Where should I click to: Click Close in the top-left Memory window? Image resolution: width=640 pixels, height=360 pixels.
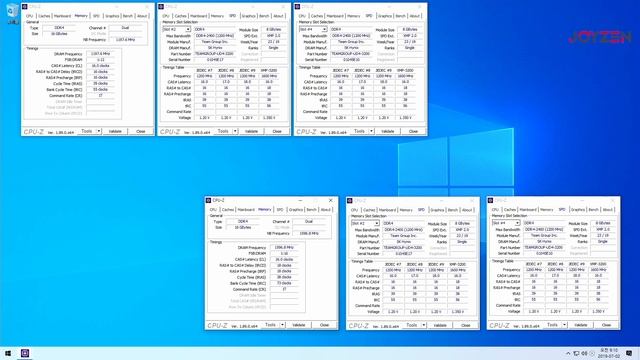point(140,131)
